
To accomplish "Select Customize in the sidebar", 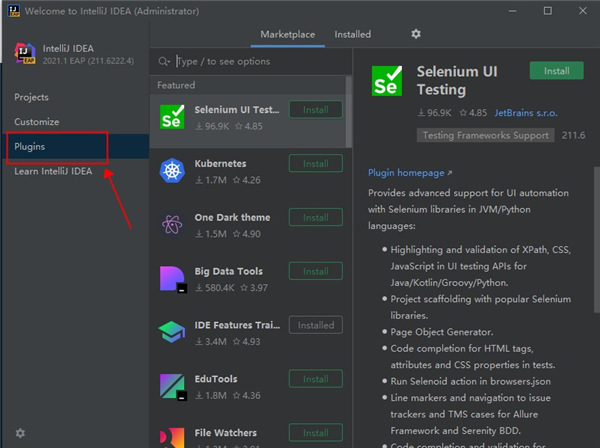I will [38, 122].
